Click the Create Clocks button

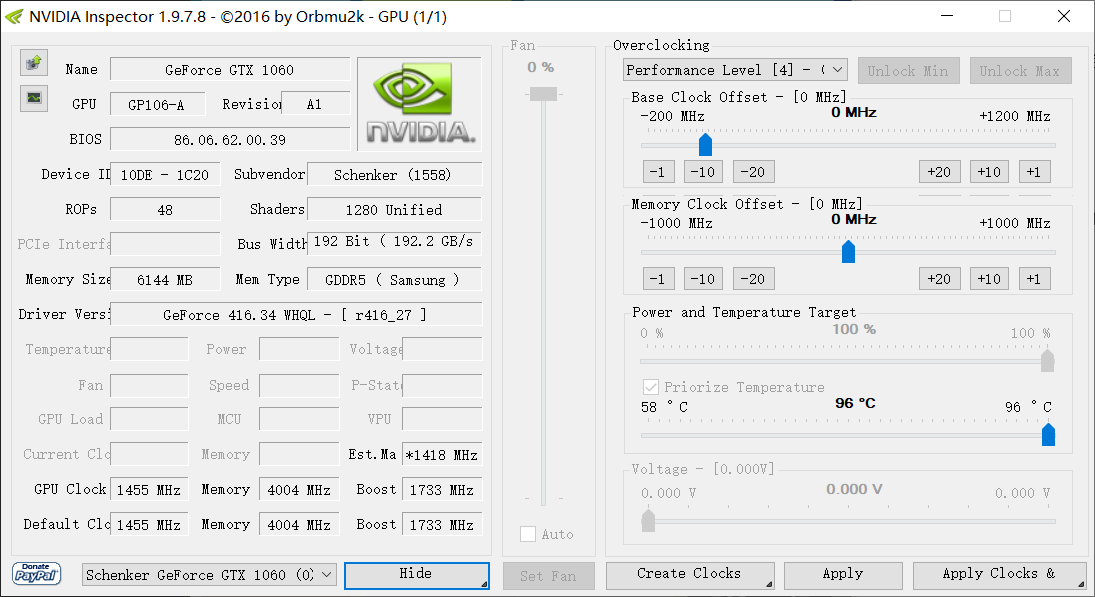(690, 574)
